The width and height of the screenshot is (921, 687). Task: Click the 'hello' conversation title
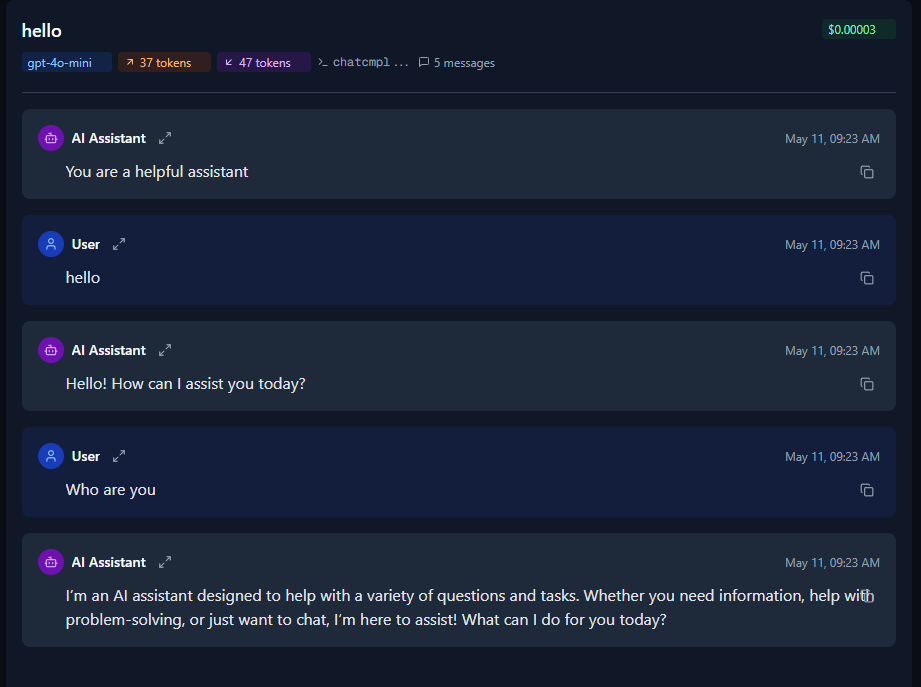(x=42, y=31)
